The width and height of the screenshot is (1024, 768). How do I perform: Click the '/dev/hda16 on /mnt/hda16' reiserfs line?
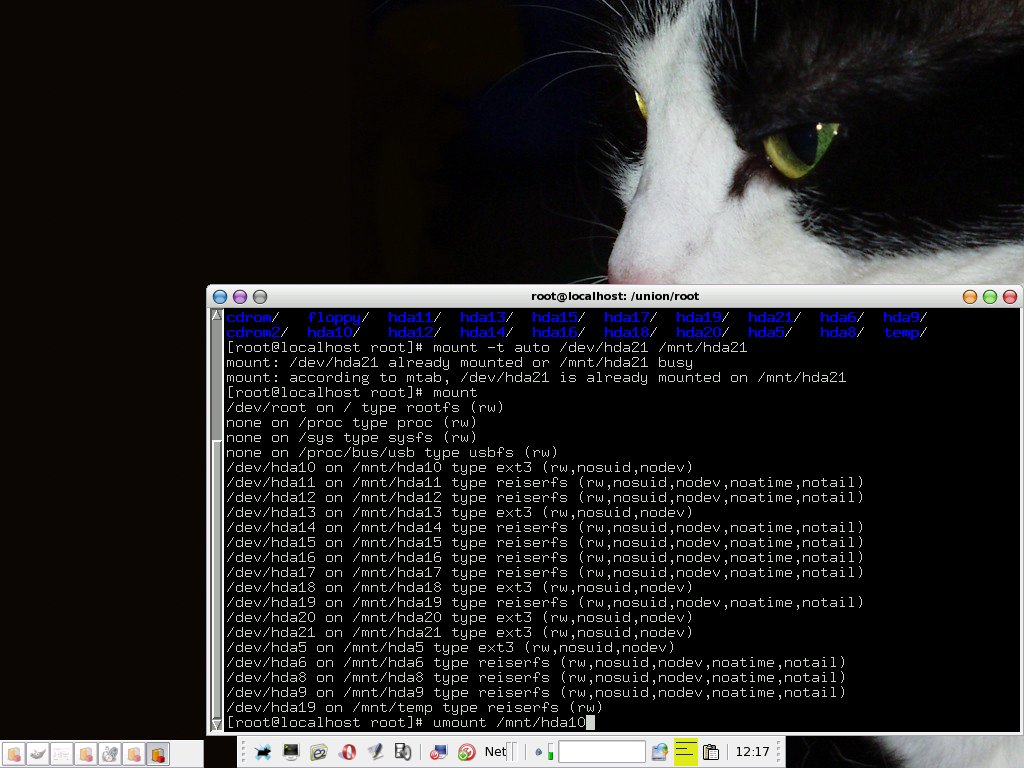coord(545,558)
